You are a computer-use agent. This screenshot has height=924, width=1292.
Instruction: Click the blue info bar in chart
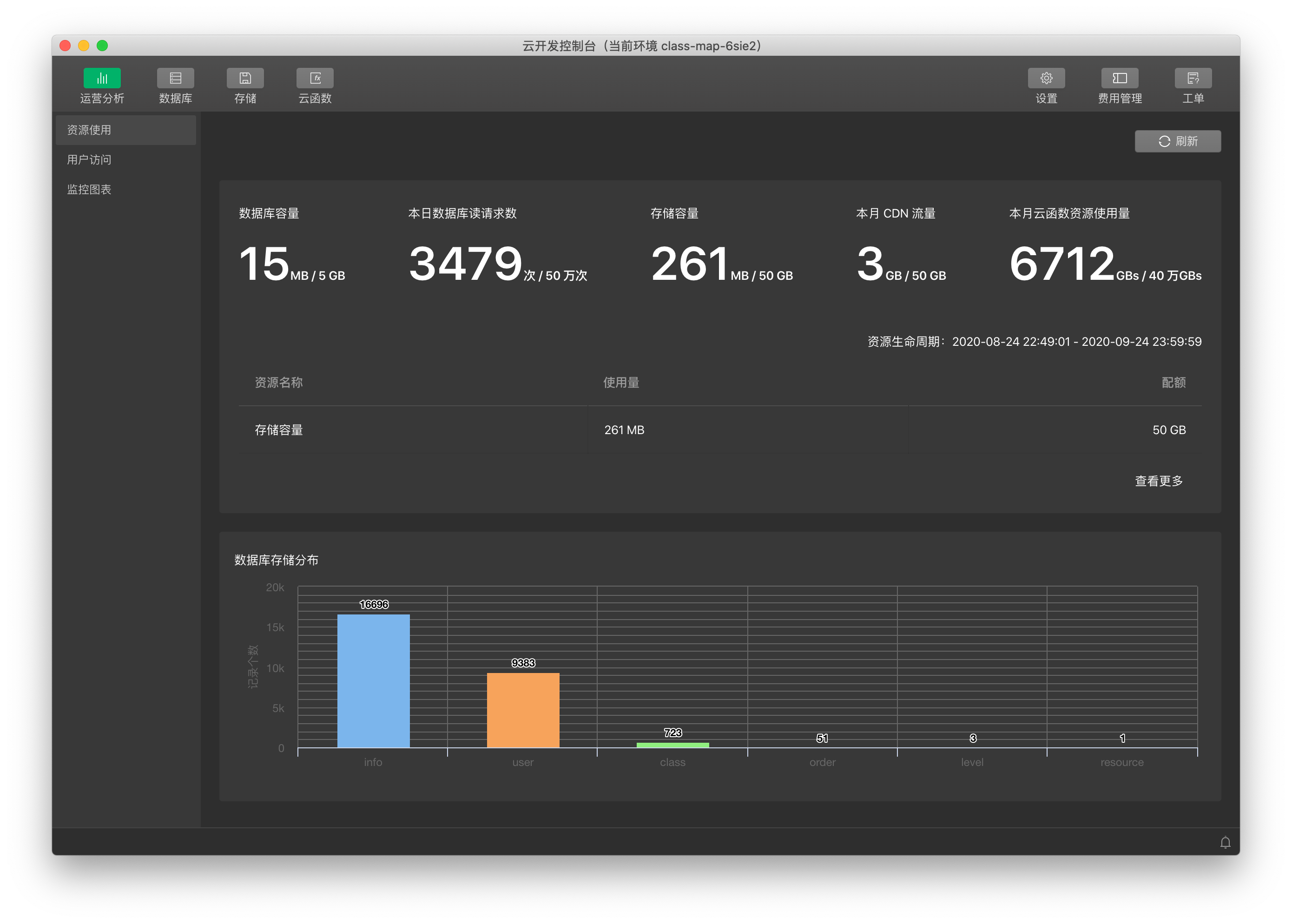coord(373,680)
